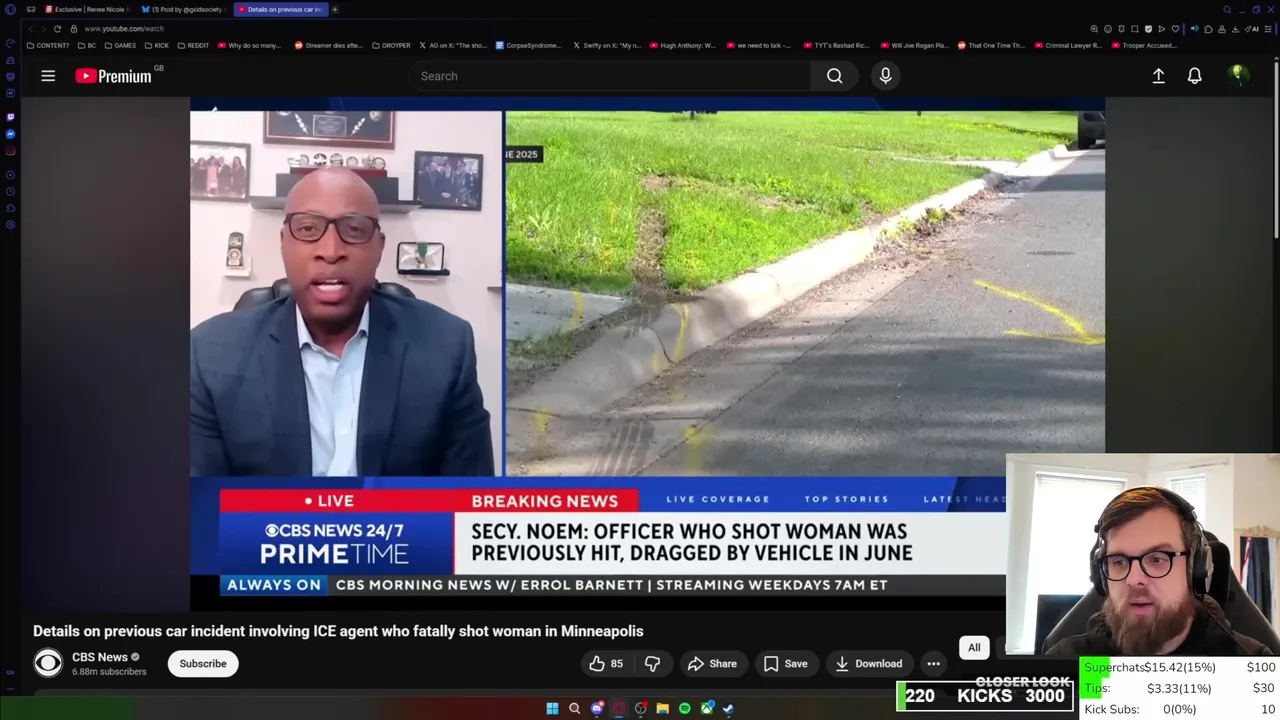Screen dimensions: 1280x720
Task: Open the Trooper Accused bookmark
Action: 1143,45
